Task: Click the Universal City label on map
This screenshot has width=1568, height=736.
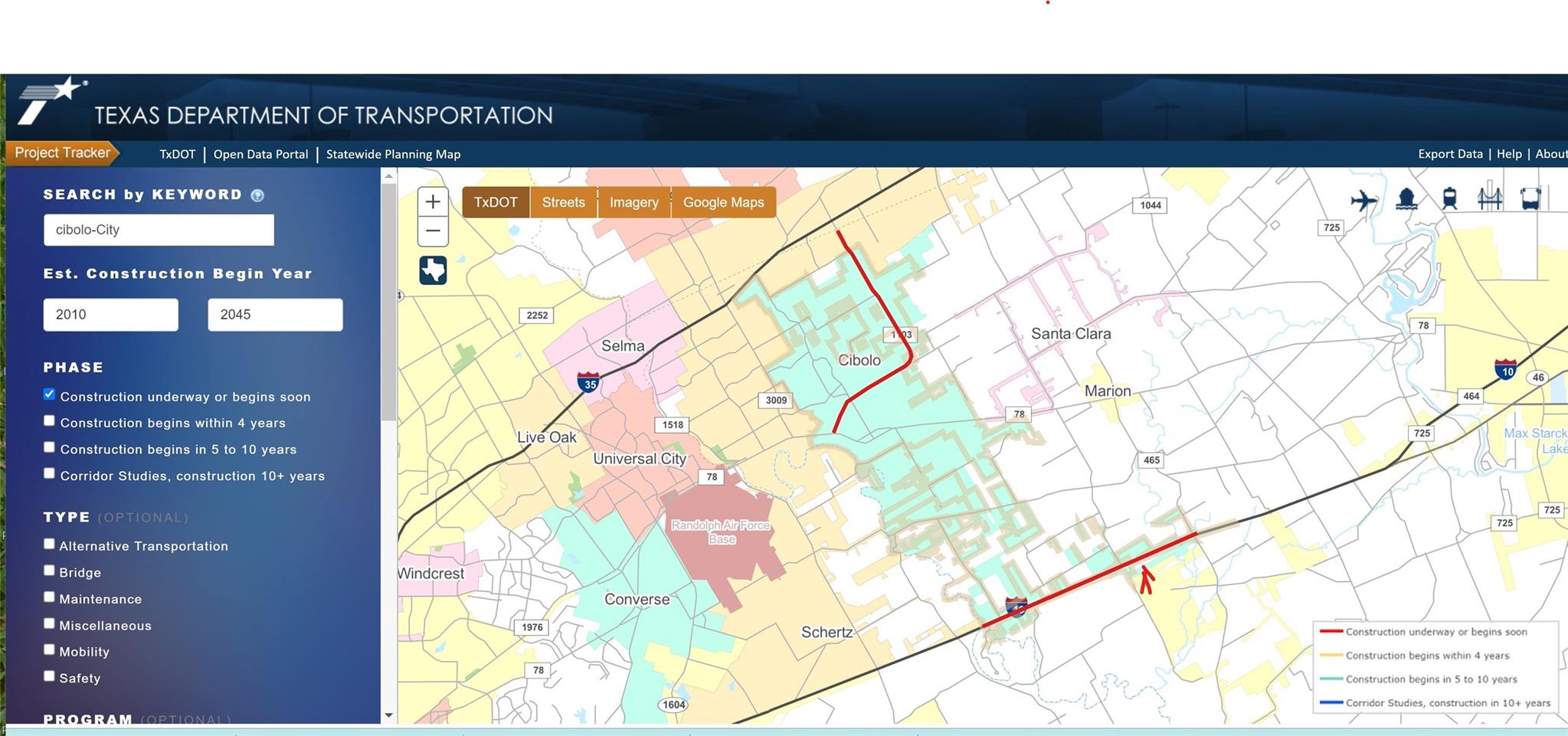Action: click(x=640, y=459)
